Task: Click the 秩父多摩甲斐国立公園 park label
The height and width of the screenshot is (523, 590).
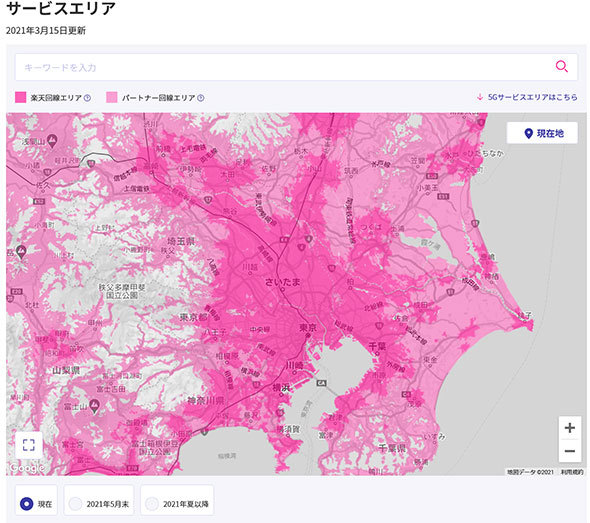Action: 122,291
